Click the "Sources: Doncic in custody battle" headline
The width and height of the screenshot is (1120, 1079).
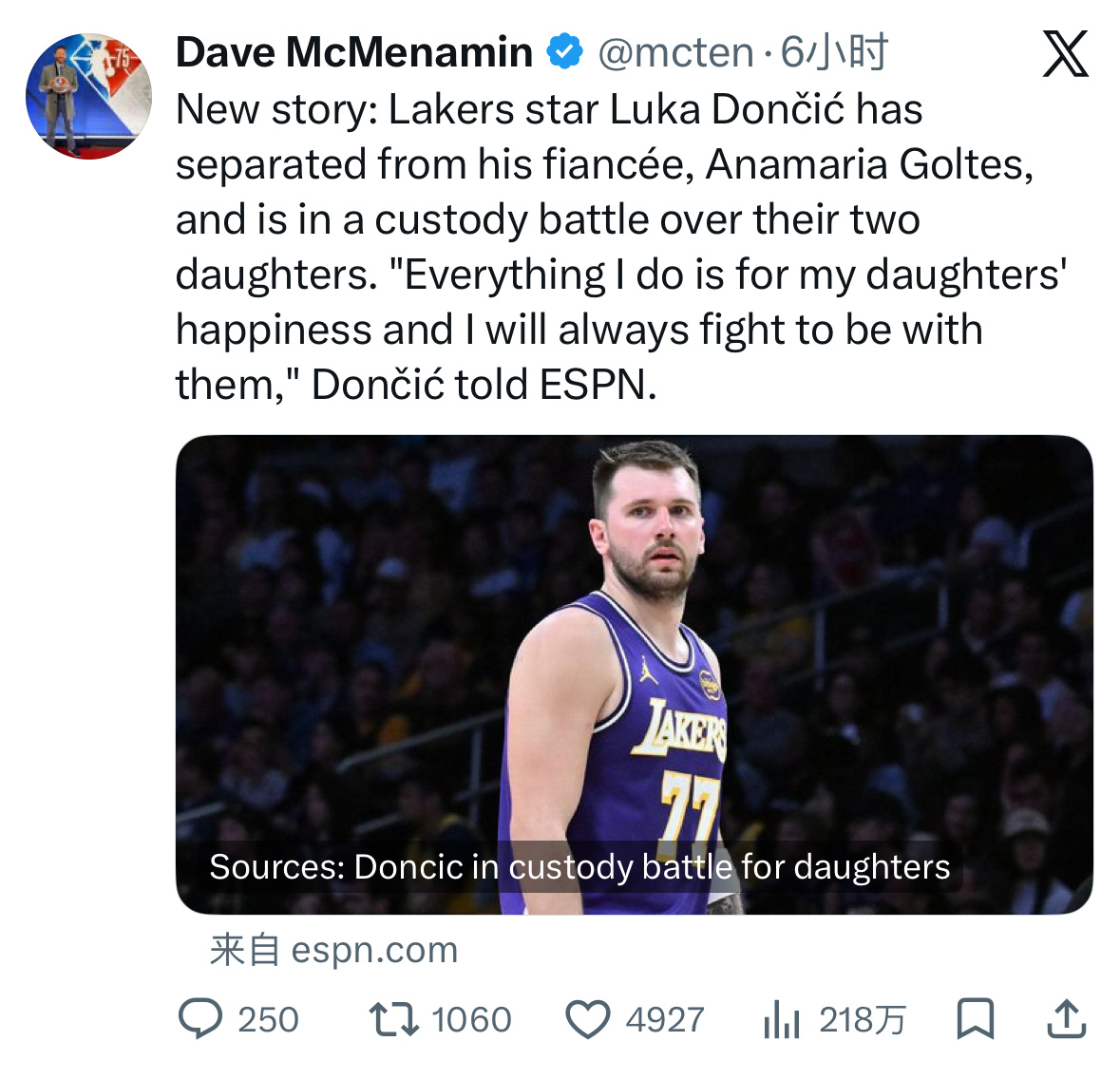579,867
